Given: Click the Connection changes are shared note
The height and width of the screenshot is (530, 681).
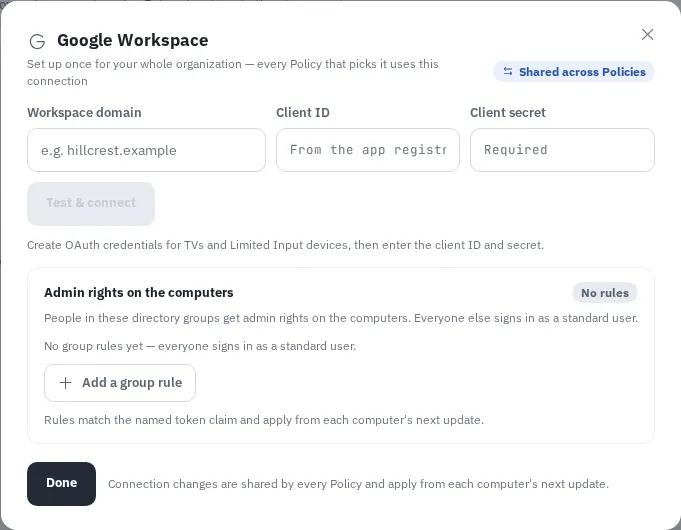Looking at the screenshot, I should point(358,484).
